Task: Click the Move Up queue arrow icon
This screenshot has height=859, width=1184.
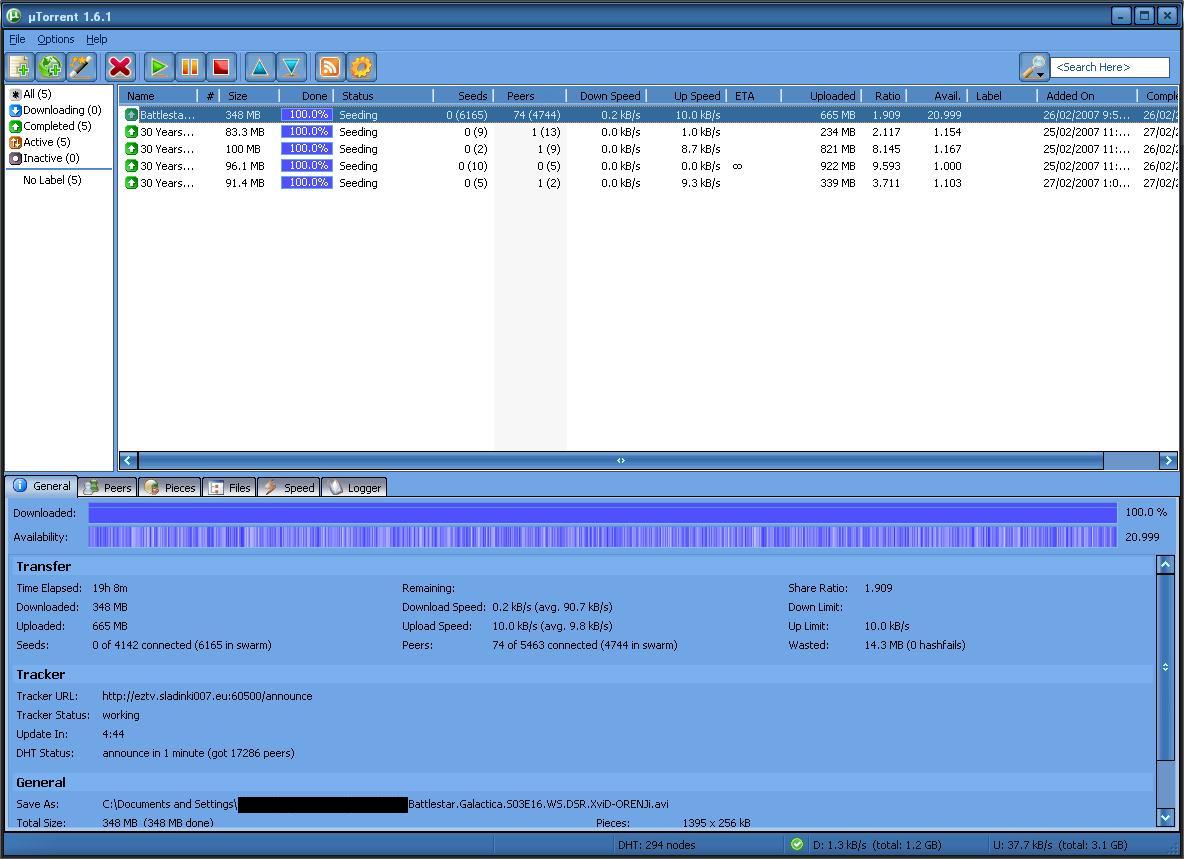Action: click(x=260, y=67)
